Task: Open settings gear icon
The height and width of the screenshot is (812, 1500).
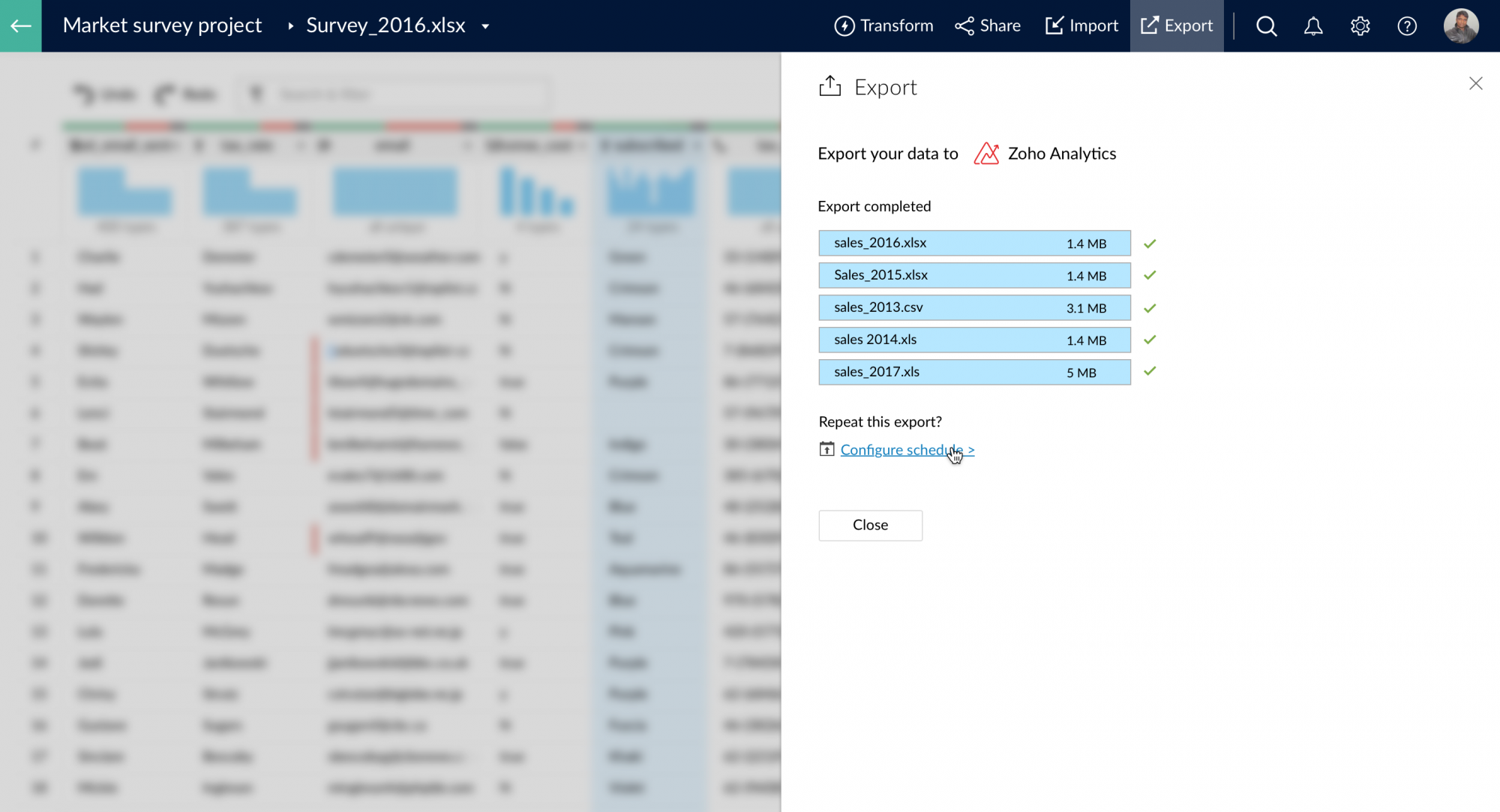Action: tap(1360, 26)
